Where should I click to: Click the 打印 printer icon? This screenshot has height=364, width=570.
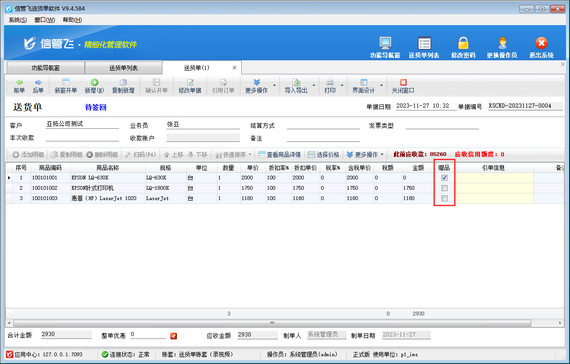[330, 83]
